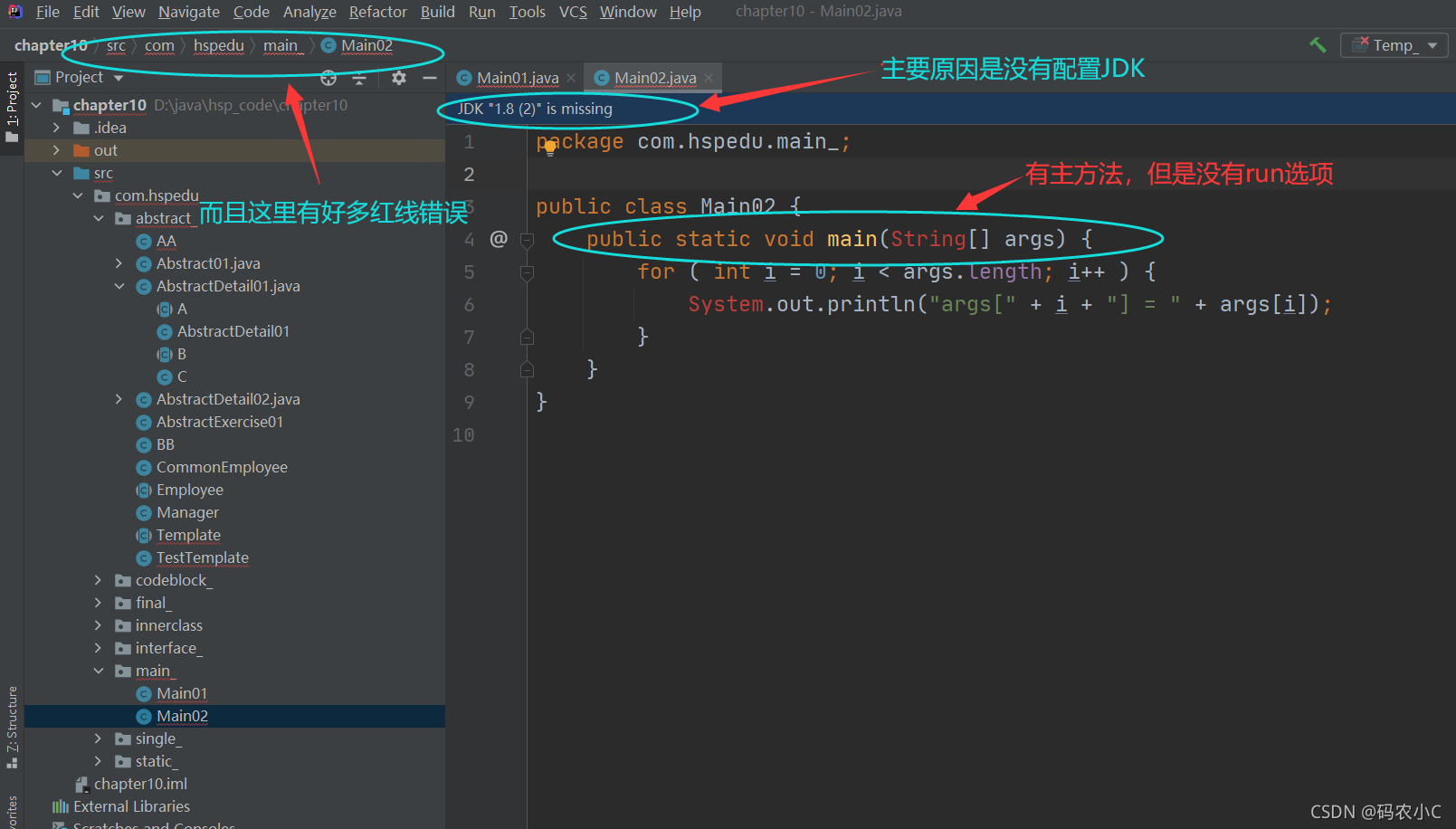Open the Build menu
This screenshot has width=1456, height=829.
click(x=438, y=12)
